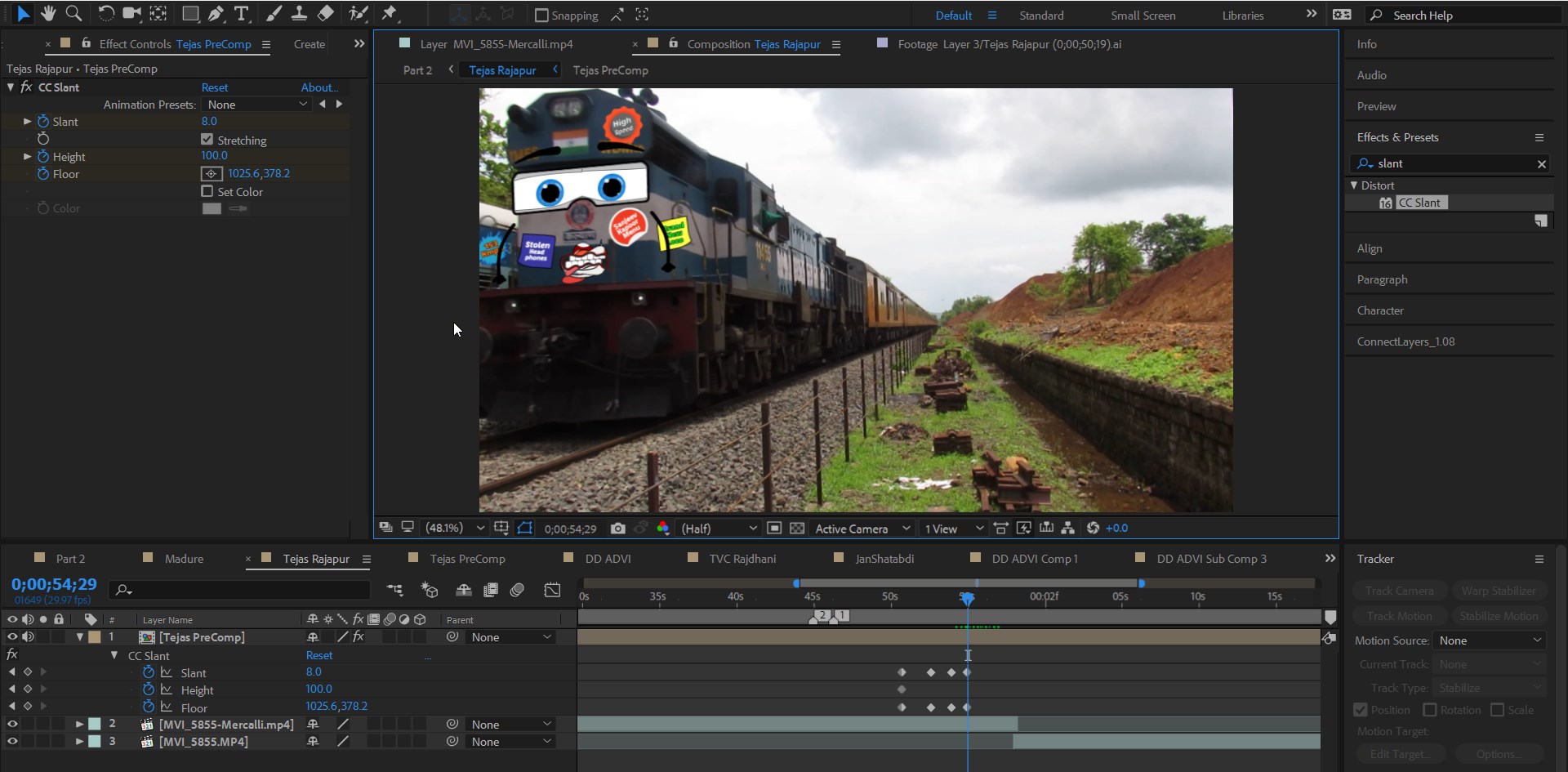This screenshot has height=772, width=1568.
Task: Select the Pen tool
Action: (216, 13)
